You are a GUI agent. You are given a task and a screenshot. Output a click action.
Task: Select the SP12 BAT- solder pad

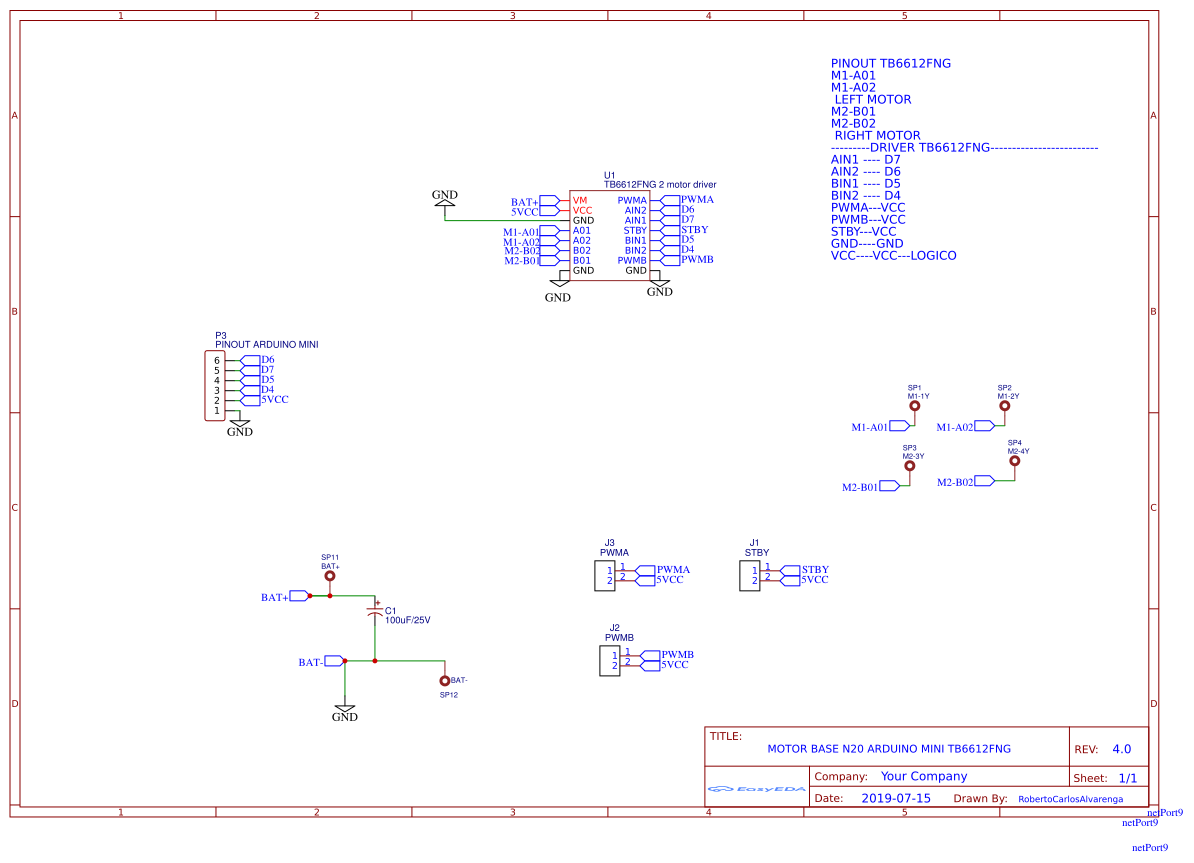[x=445, y=680]
